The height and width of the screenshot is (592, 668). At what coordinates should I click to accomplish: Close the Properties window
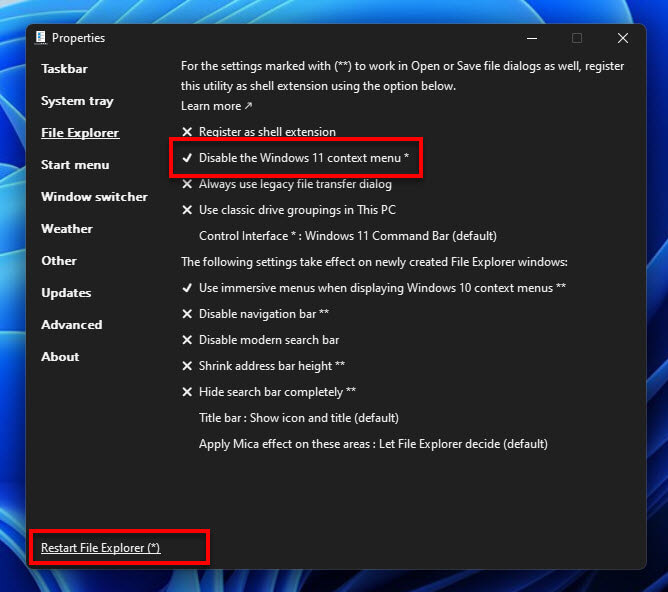[x=623, y=38]
